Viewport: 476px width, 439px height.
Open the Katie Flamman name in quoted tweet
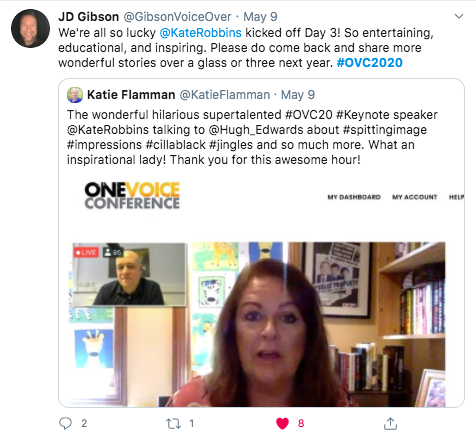point(131,95)
